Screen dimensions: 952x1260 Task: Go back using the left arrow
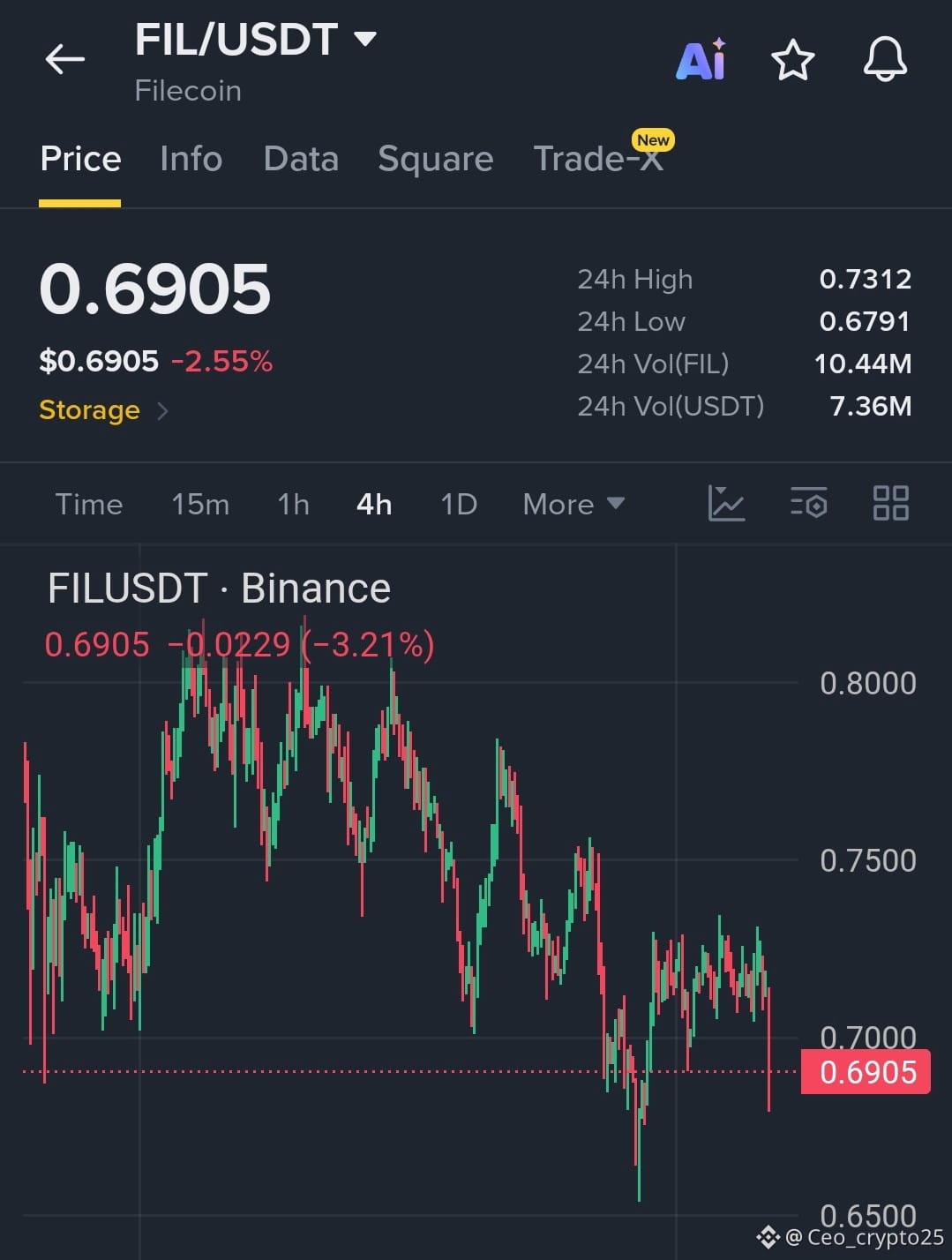point(64,59)
